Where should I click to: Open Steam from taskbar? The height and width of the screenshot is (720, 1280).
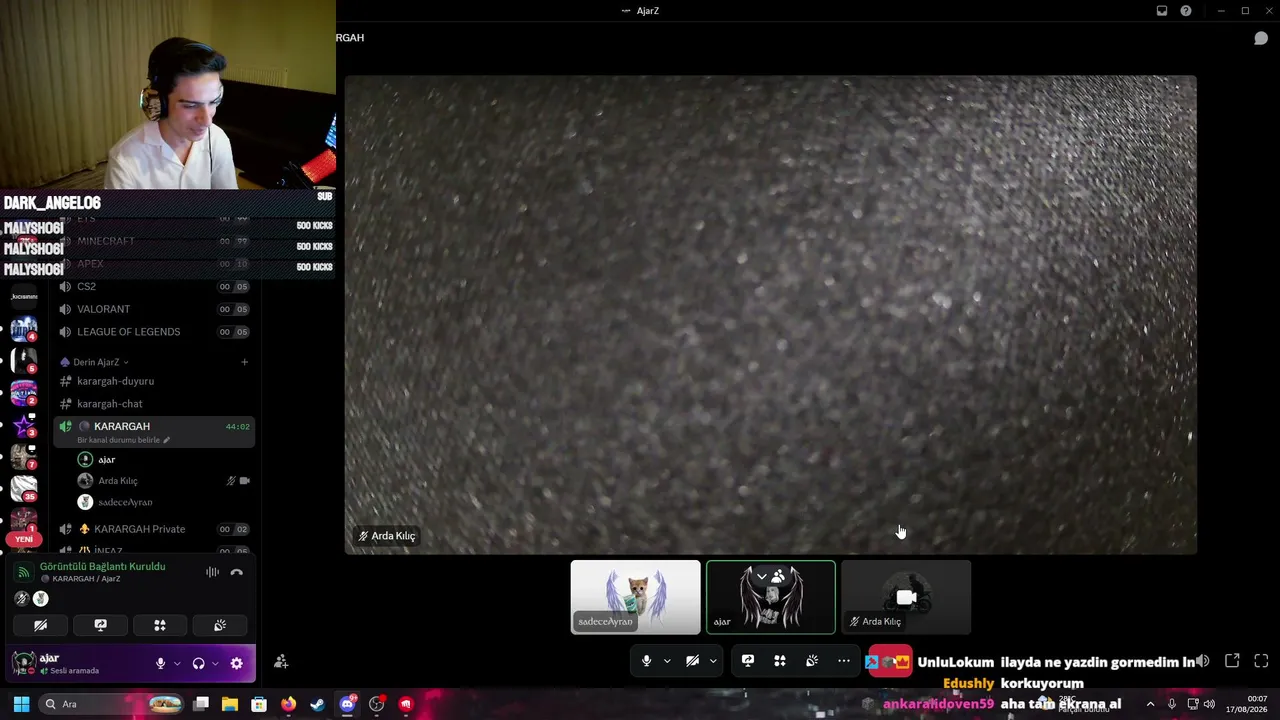(x=317, y=704)
